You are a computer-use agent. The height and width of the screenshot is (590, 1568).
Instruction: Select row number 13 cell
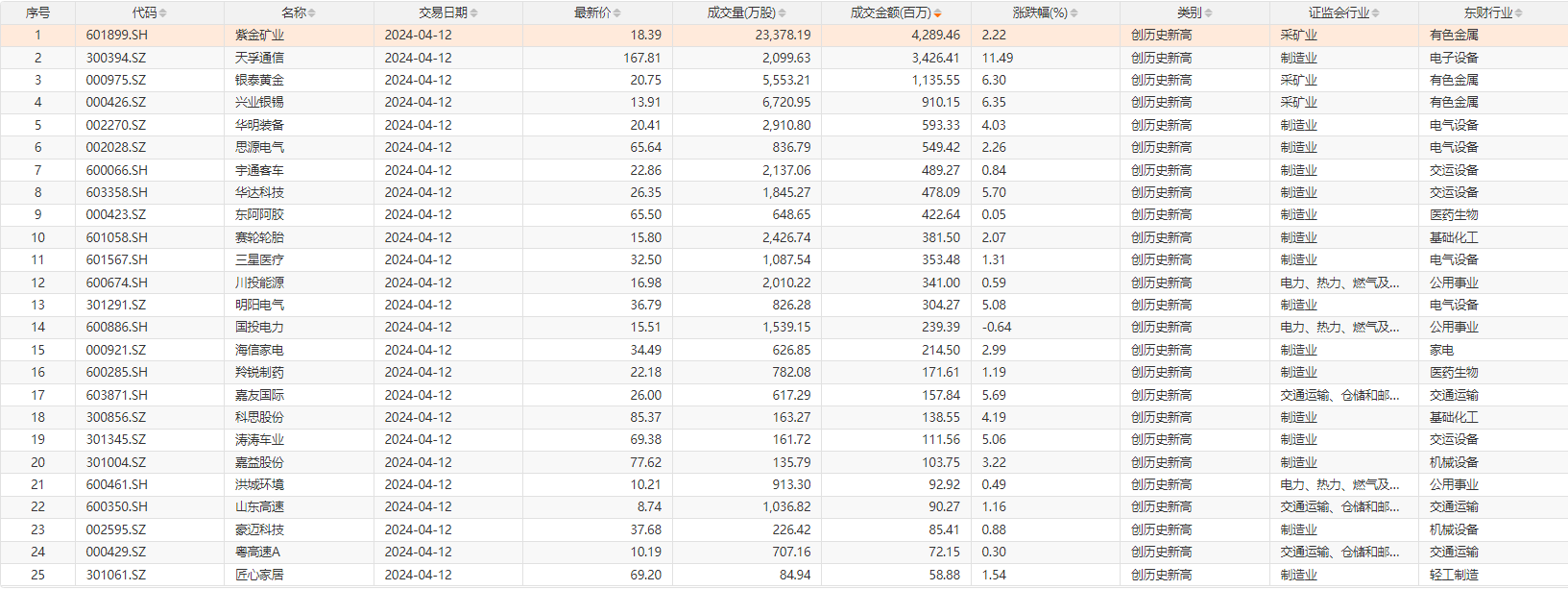(x=37, y=305)
